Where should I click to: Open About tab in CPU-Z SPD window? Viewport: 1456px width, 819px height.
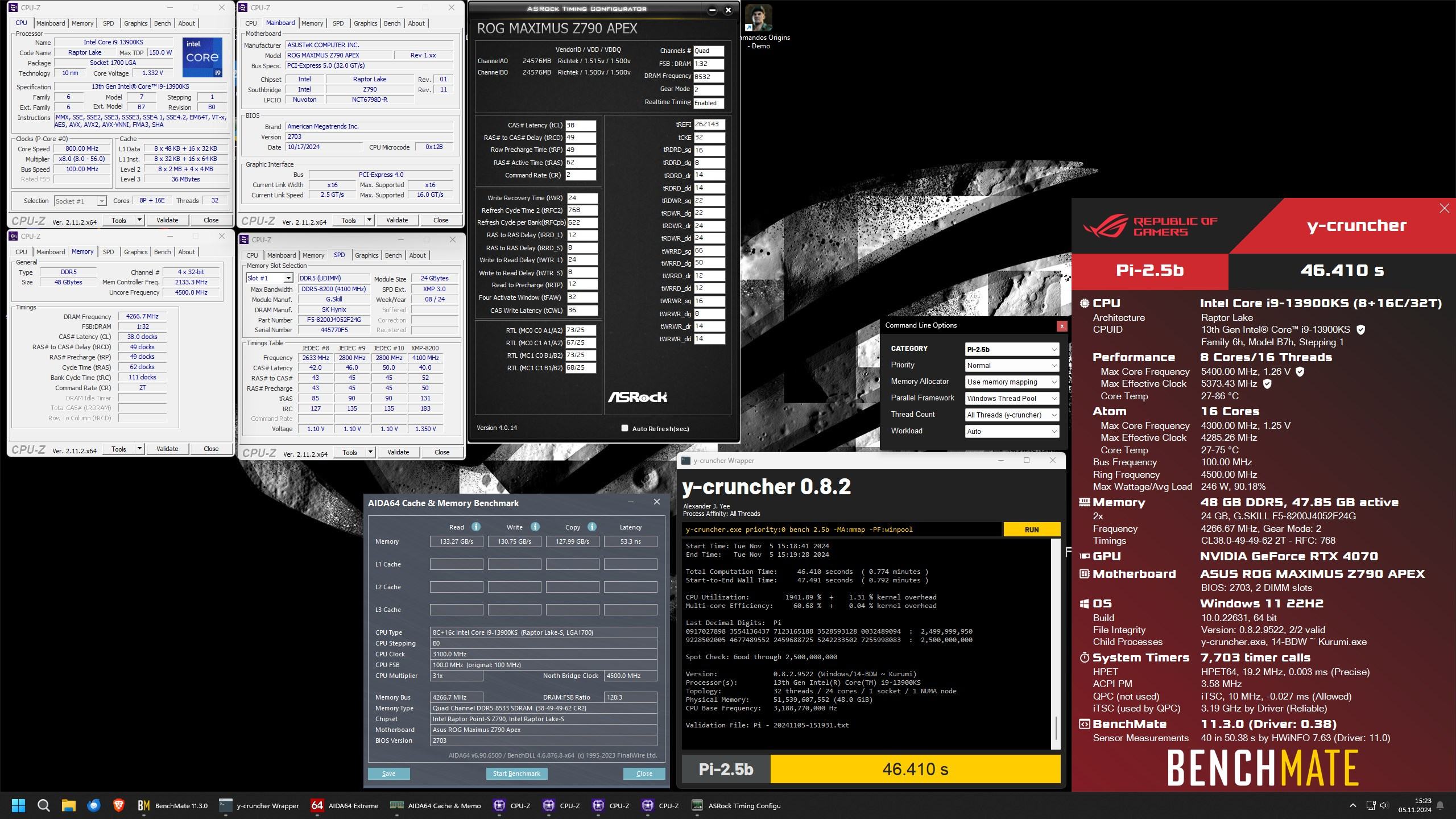click(x=417, y=255)
